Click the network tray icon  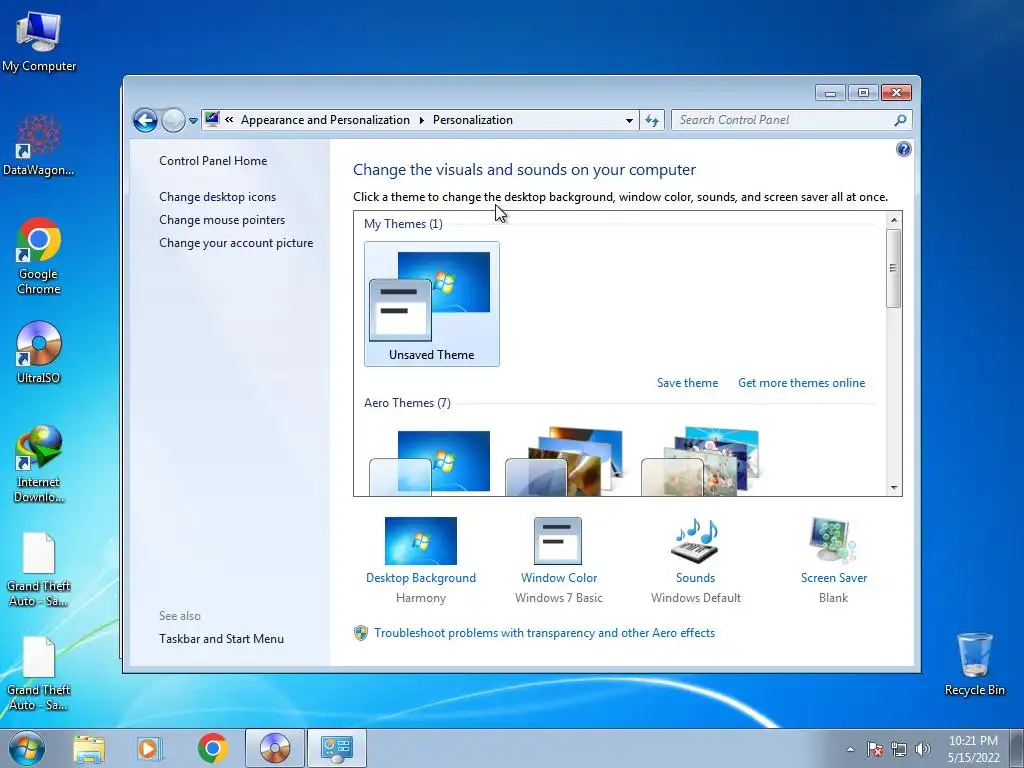899,749
